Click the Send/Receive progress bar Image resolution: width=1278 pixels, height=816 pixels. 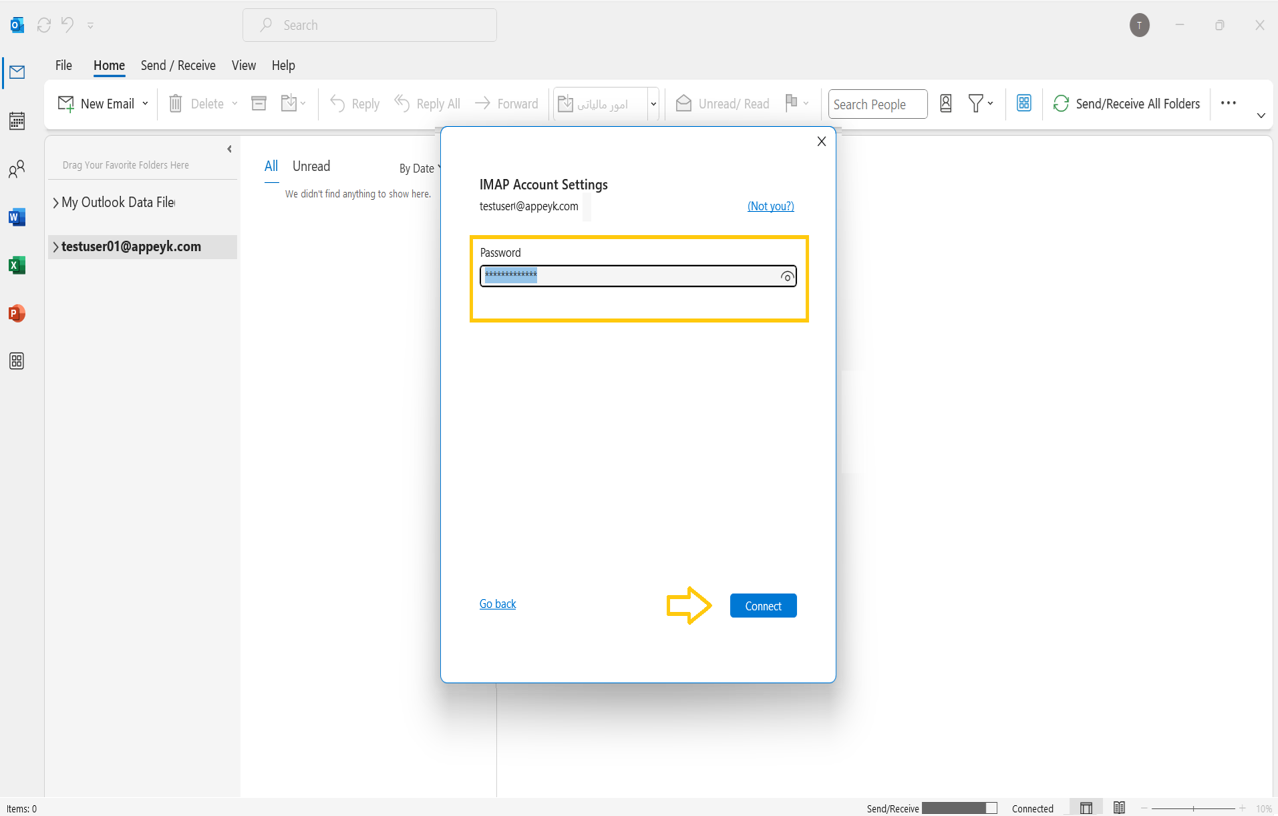tap(960, 808)
